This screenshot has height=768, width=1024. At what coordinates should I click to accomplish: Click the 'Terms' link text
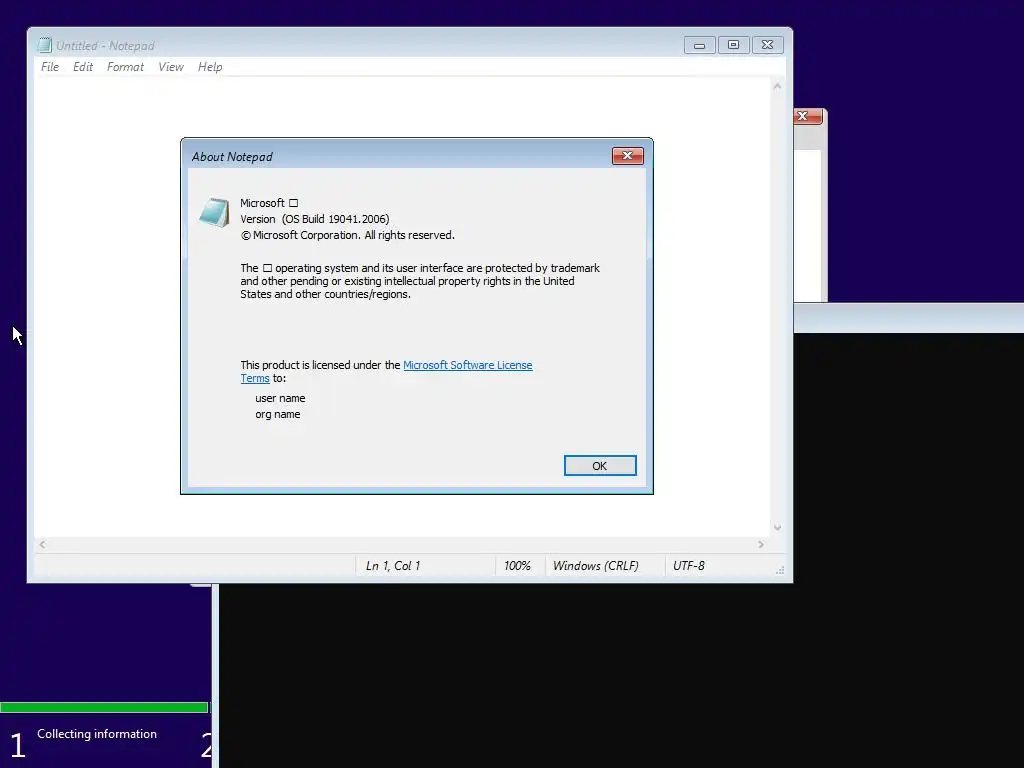255,378
